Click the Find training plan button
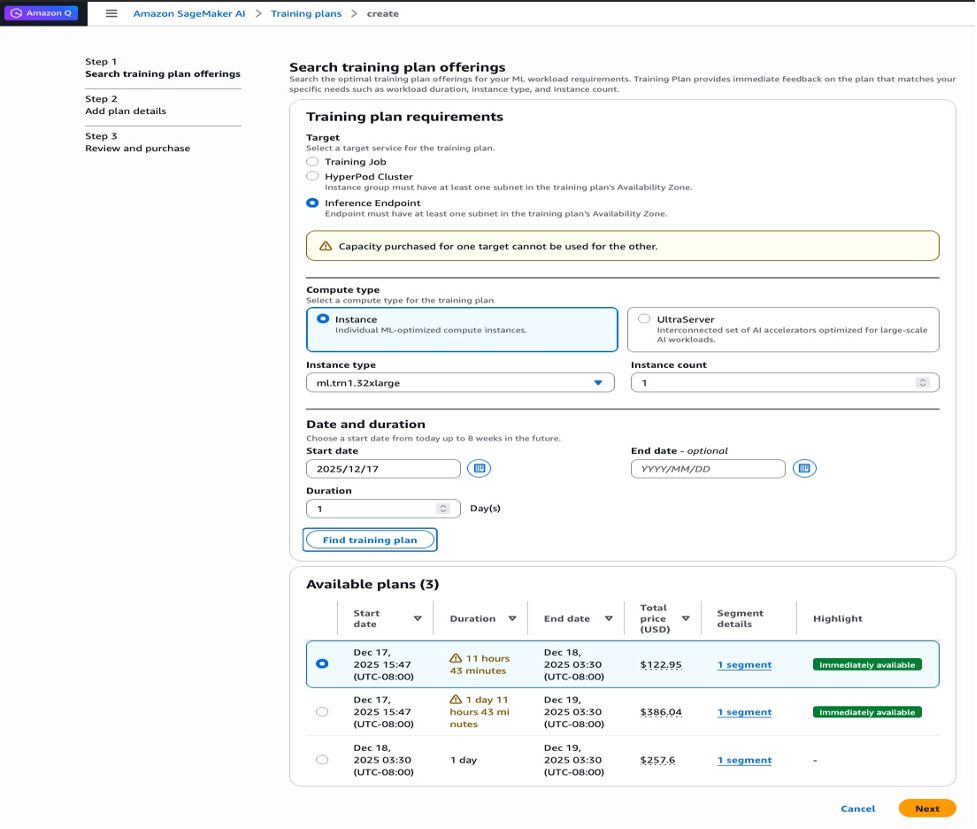The height and width of the screenshot is (829, 977). pos(370,539)
